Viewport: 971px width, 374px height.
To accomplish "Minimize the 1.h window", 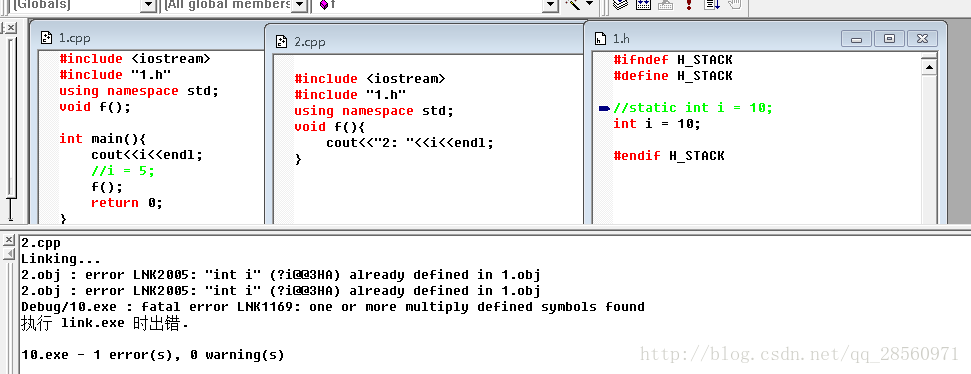I will [x=857, y=39].
